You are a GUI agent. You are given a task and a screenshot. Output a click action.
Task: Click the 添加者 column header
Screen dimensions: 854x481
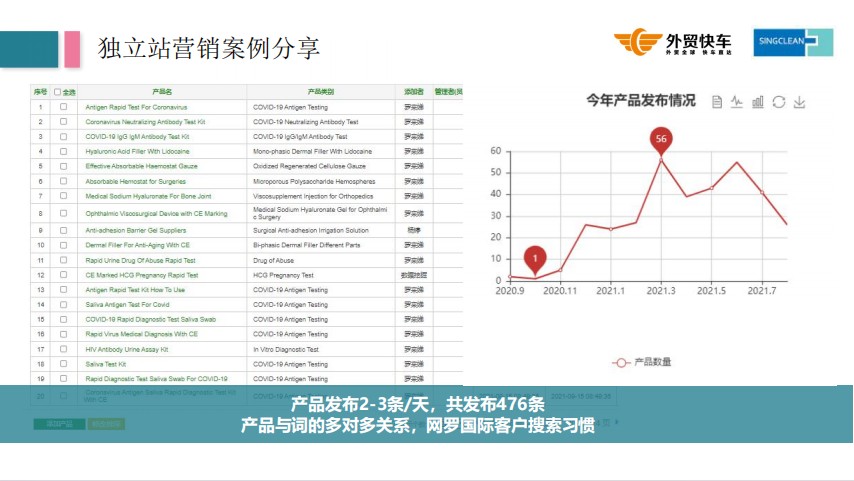pyautogui.click(x=414, y=92)
